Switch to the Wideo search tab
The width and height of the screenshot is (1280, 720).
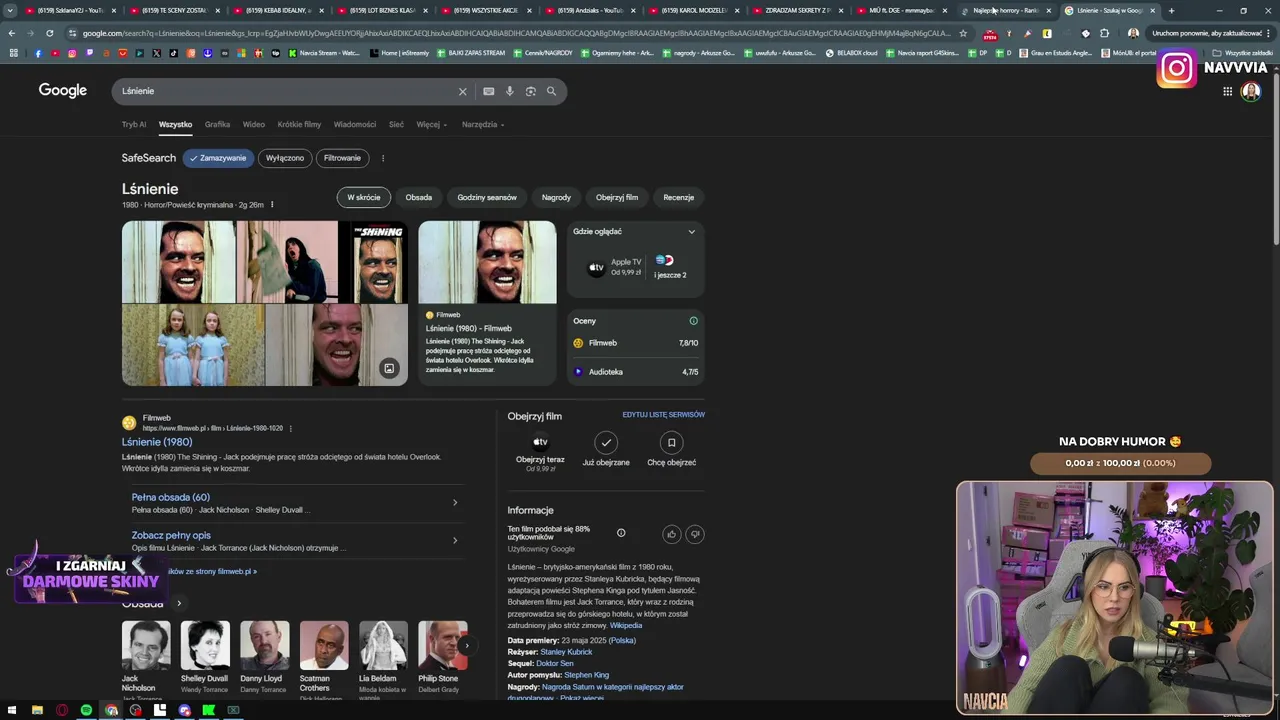coord(254,125)
